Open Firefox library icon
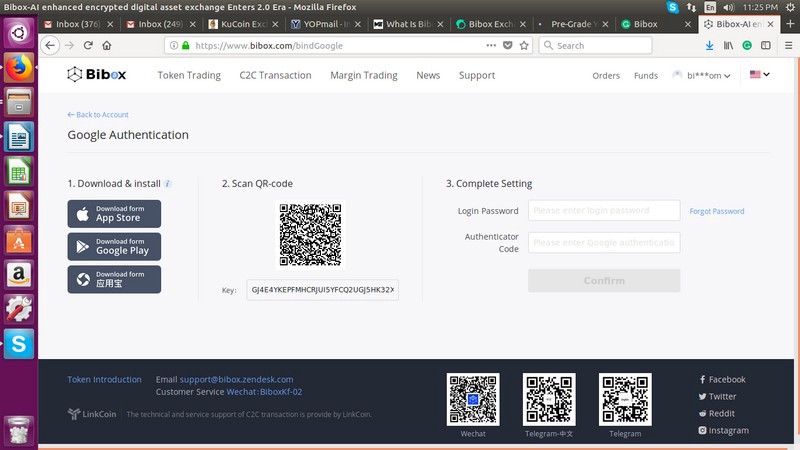The height and width of the screenshot is (450, 800). [728, 45]
